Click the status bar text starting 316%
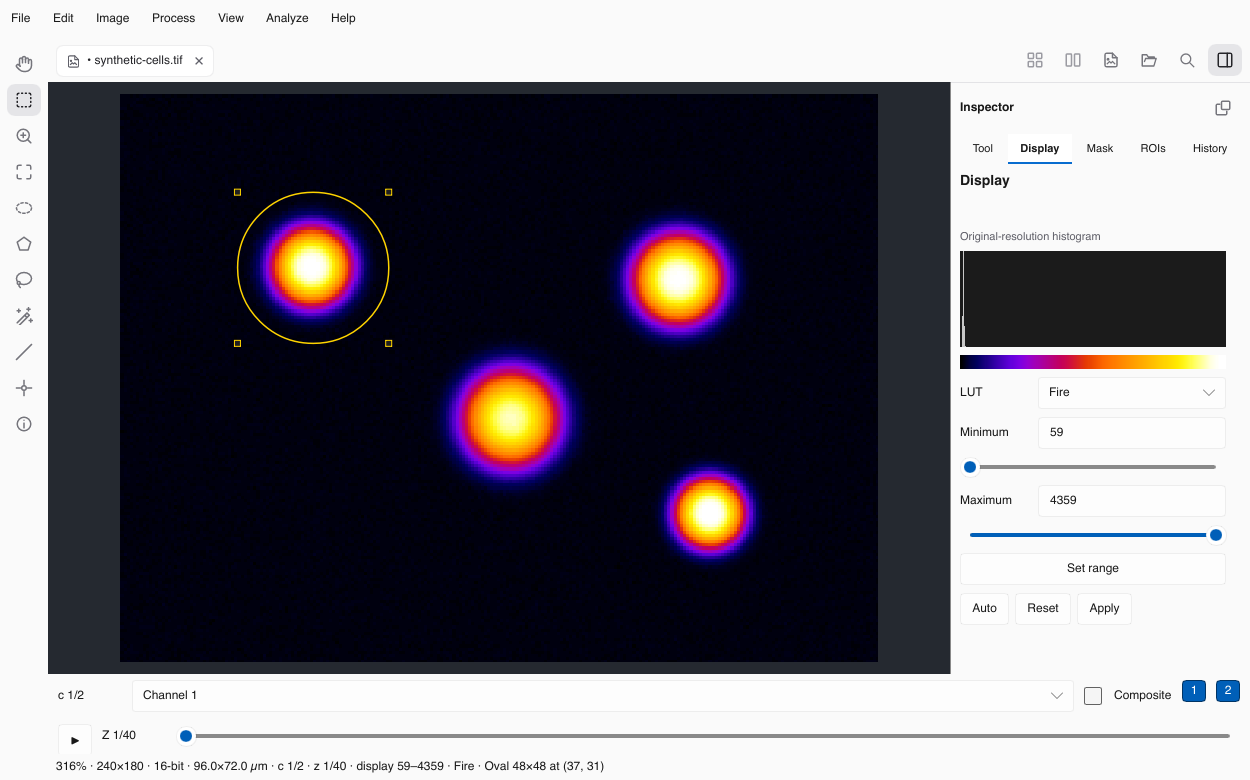 click(x=330, y=766)
